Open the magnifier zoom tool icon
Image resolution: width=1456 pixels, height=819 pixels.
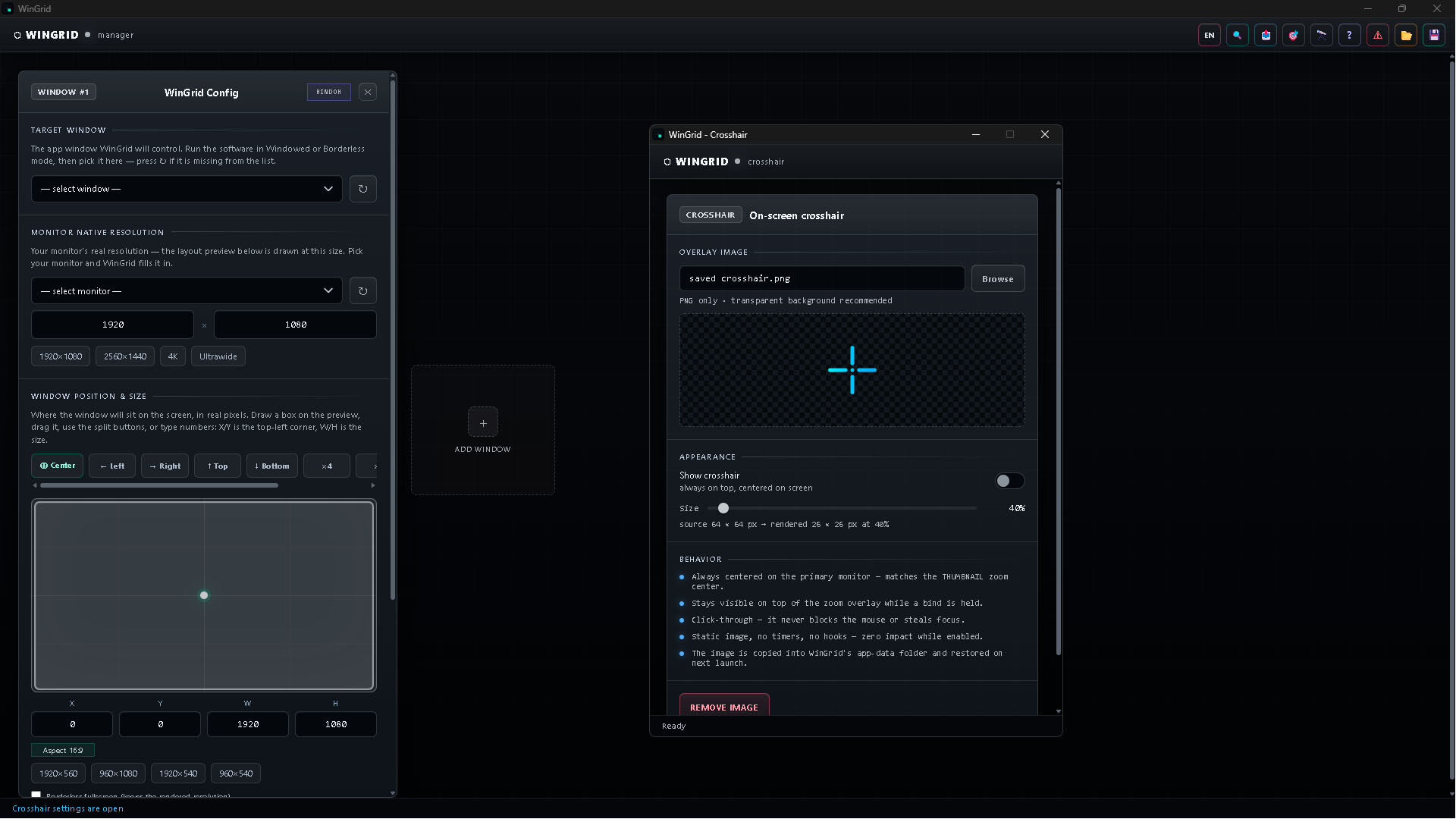(1238, 36)
